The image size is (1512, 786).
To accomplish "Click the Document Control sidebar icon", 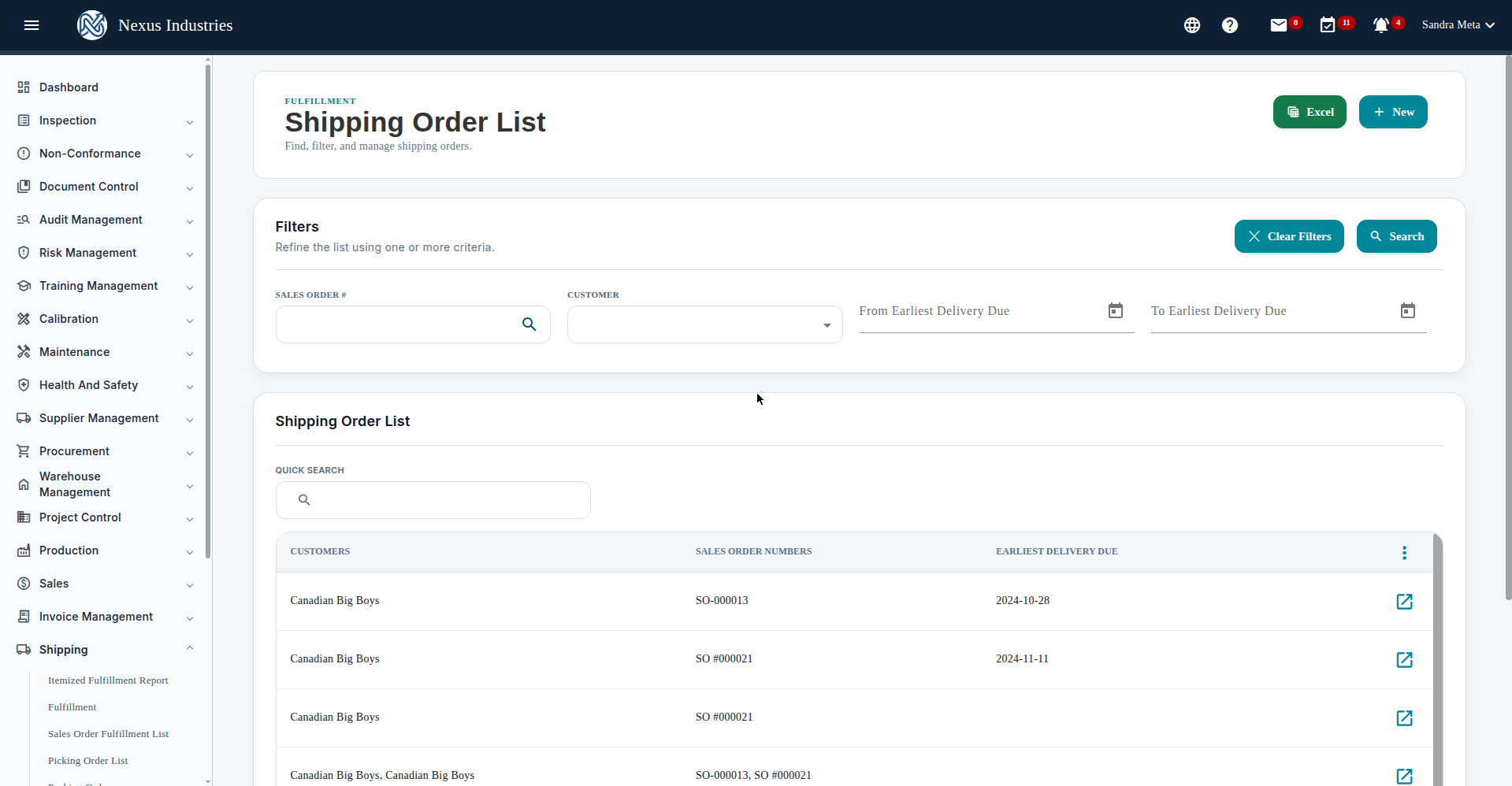I will click(x=24, y=187).
